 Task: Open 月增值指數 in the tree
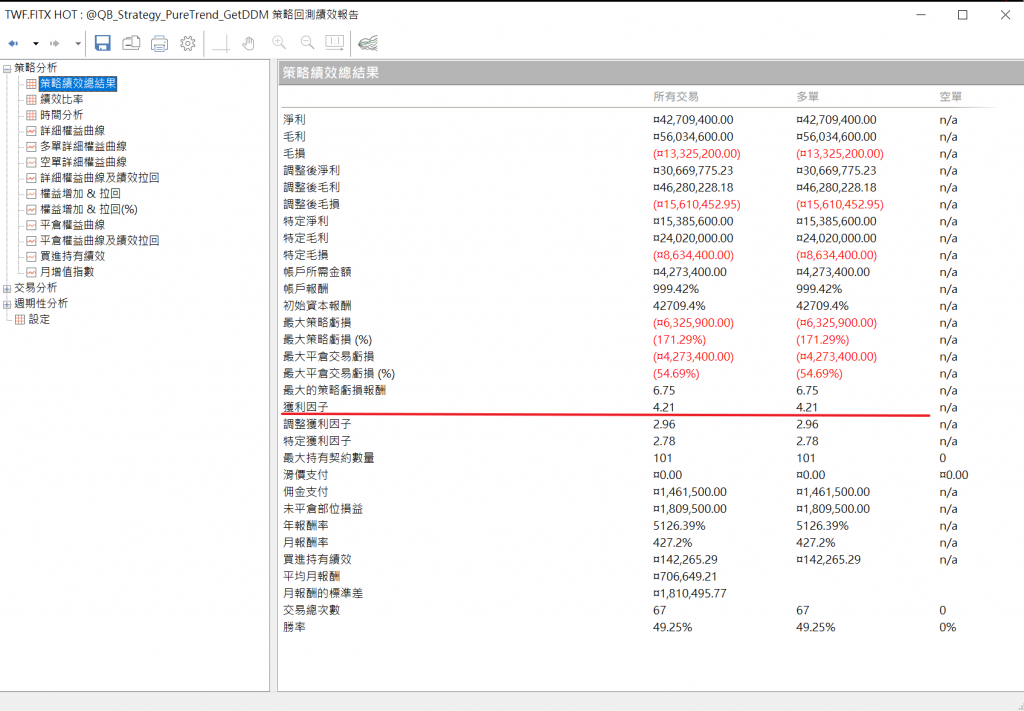pyautogui.click(x=67, y=272)
